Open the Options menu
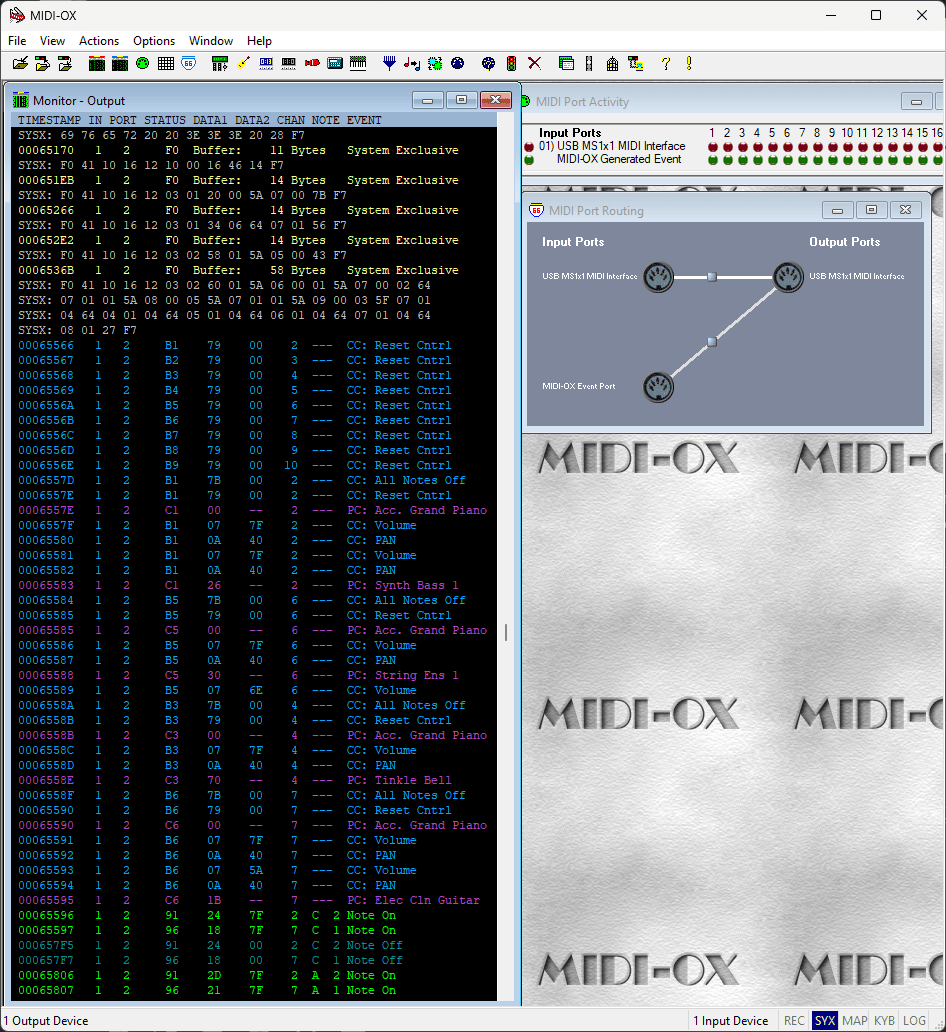The height and width of the screenshot is (1032, 946). click(154, 41)
